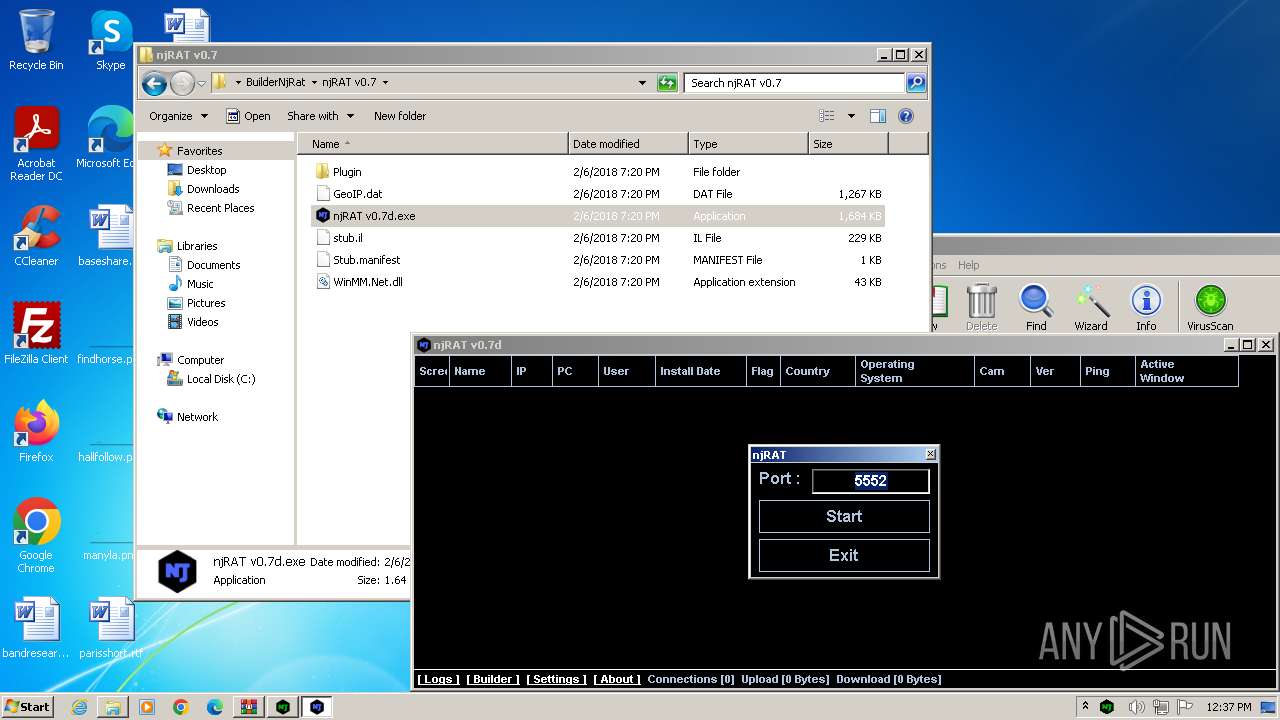1280x720 pixels.
Task: Click the Windows Media Player taskbar icon
Action: 147,707
